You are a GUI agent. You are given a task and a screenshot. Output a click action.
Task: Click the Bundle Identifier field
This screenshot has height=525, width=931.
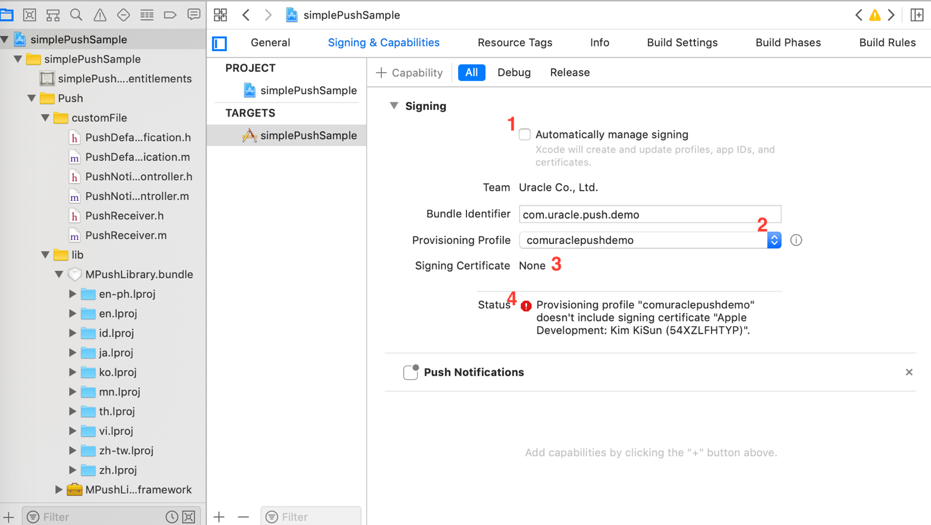click(x=650, y=214)
